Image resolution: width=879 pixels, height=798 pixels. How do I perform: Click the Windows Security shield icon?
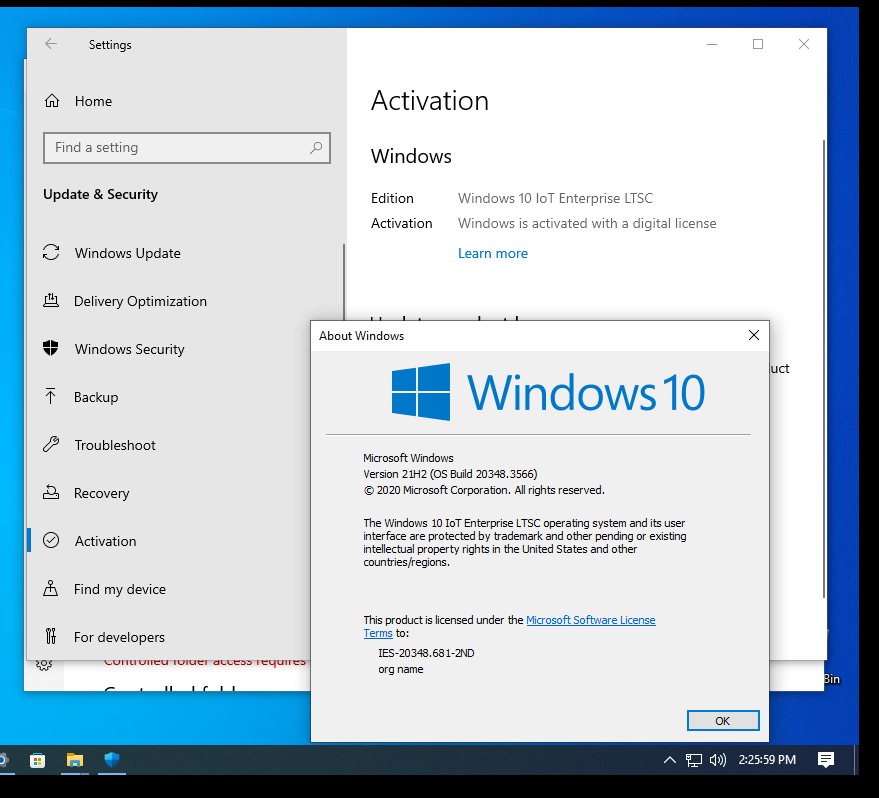click(x=51, y=348)
